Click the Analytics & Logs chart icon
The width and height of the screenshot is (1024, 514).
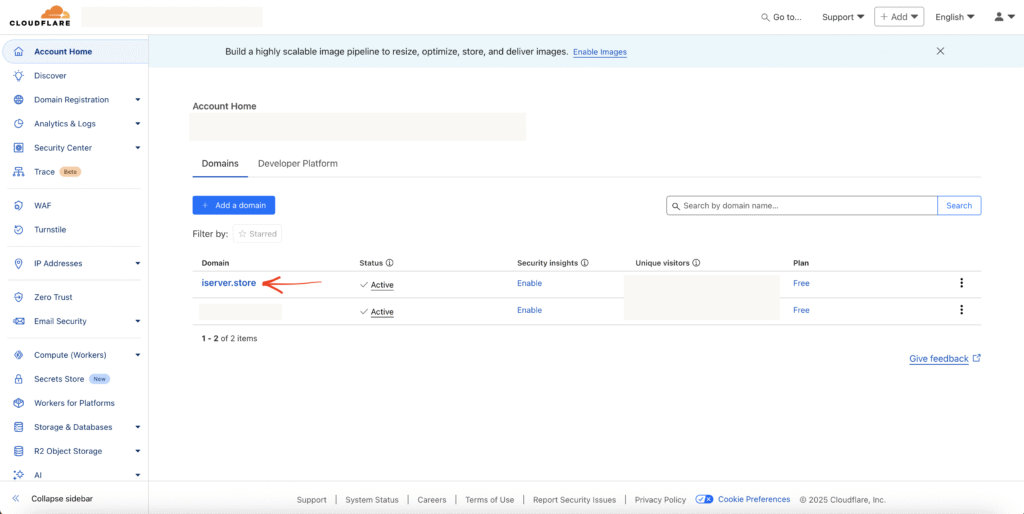pos(19,123)
